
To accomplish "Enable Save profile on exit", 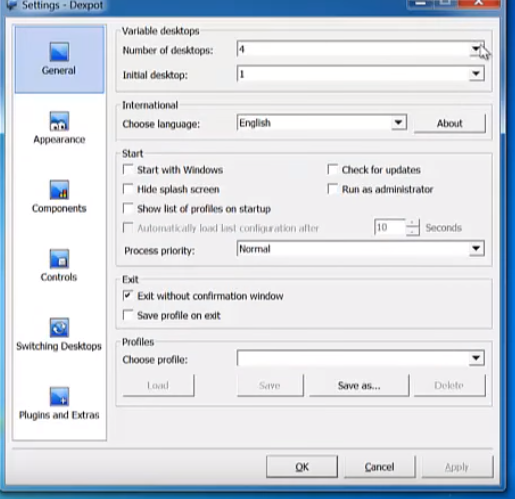I will 128,315.
